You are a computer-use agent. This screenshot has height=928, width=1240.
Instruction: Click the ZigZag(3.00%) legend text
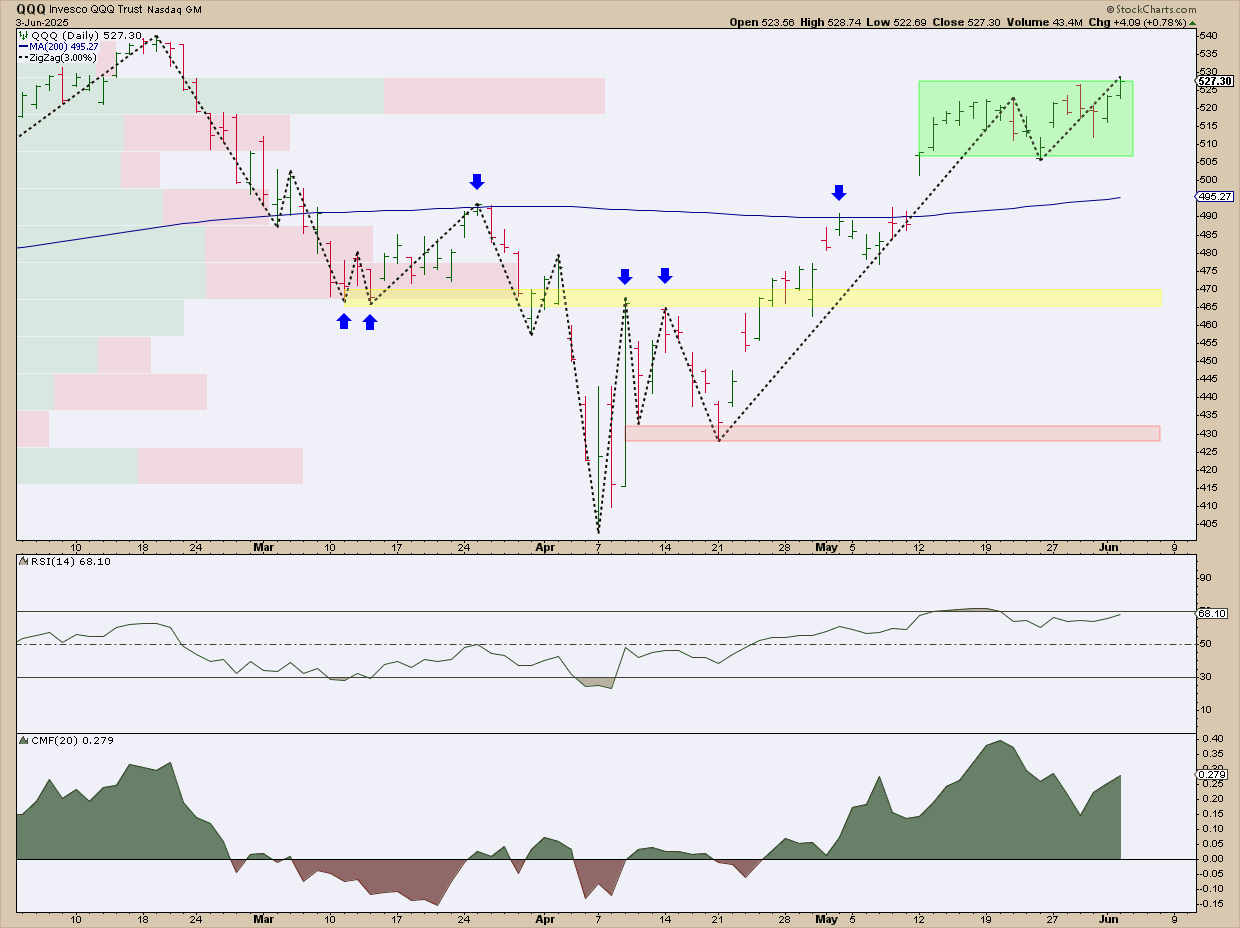[62, 57]
